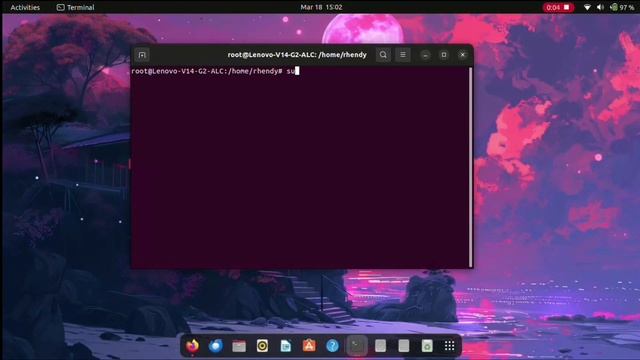Image resolution: width=640 pixels, height=360 pixels.
Task: Open the Help icon in the dock
Action: tap(332, 346)
